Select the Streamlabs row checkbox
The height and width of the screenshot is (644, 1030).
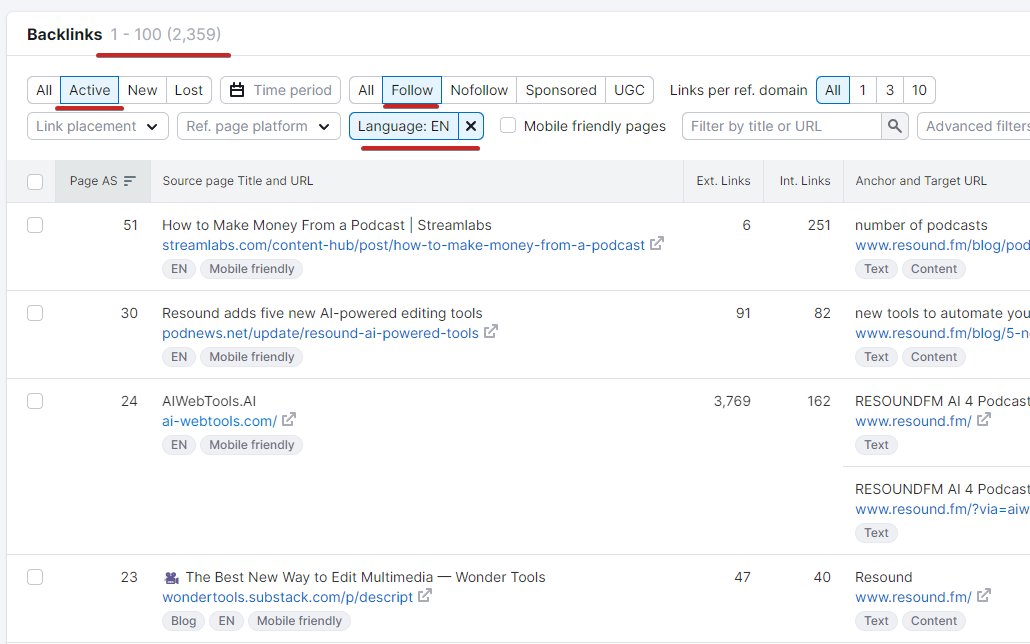[x=35, y=225]
